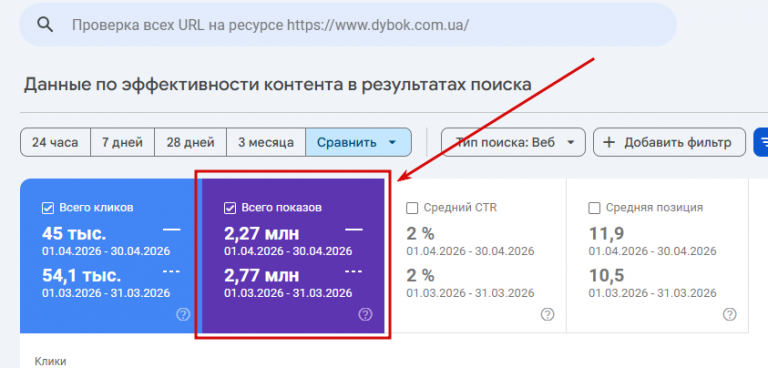
Task: Click the page heading about эффективности контента
Action: pos(278,85)
